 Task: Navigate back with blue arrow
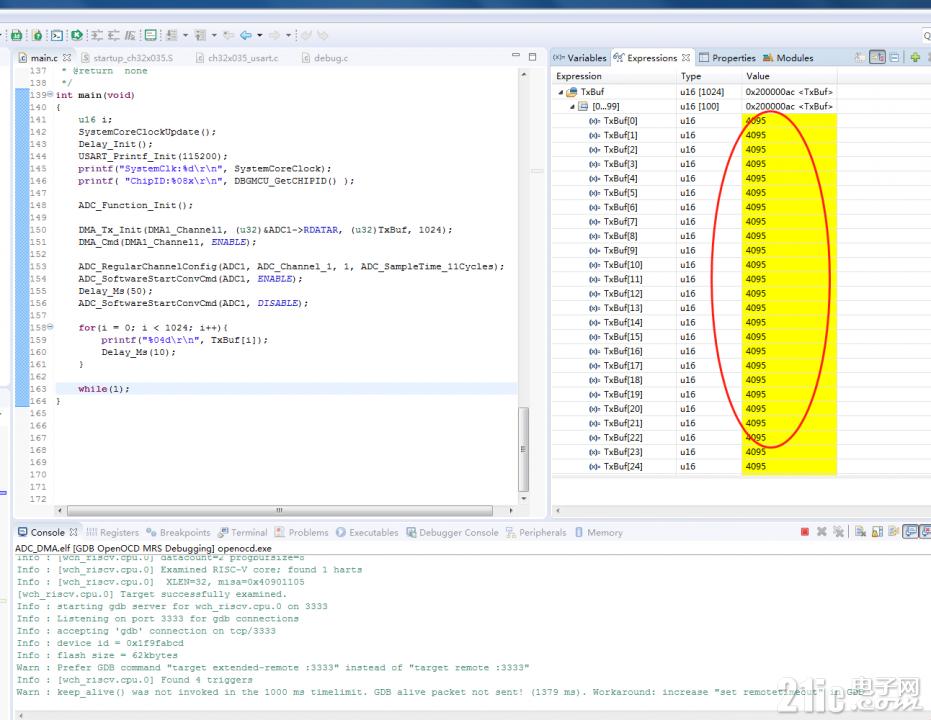click(x=246, y=36)
